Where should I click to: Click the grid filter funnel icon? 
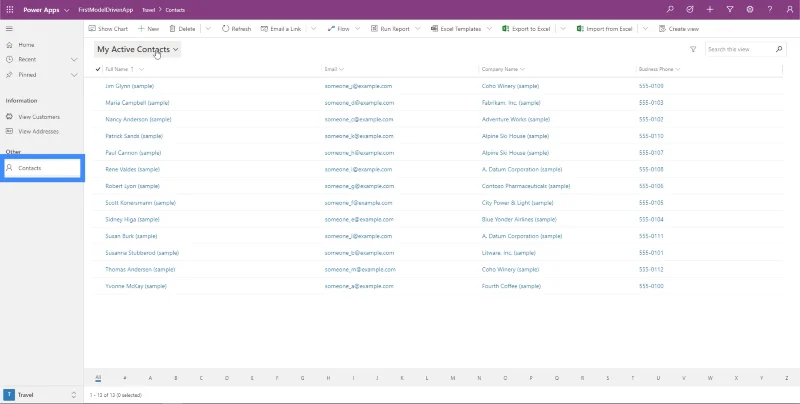click(693, 49)
